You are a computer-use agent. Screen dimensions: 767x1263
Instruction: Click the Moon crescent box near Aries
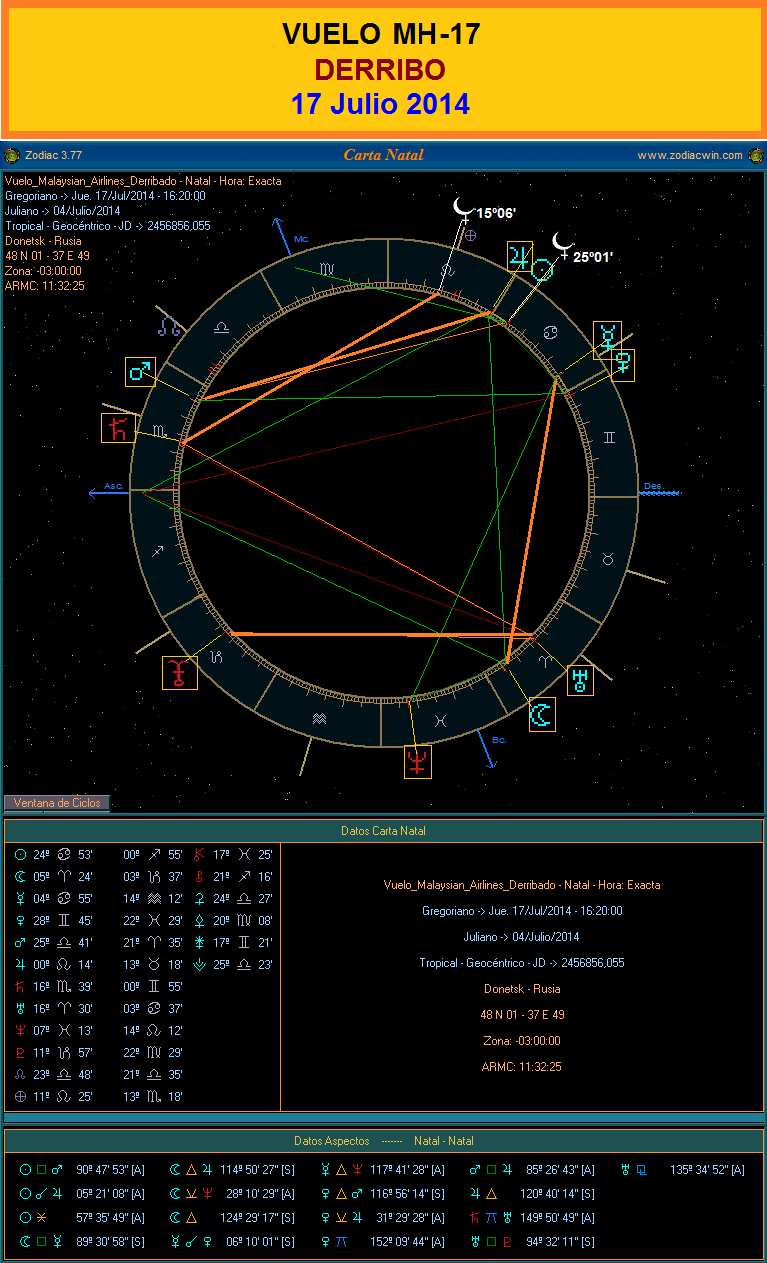[x=542, y=715]
